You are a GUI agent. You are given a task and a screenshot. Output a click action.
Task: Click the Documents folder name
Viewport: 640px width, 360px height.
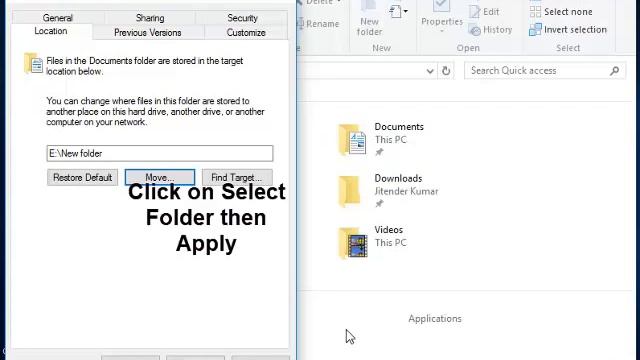pyautogui.click(x=399, y=127)
